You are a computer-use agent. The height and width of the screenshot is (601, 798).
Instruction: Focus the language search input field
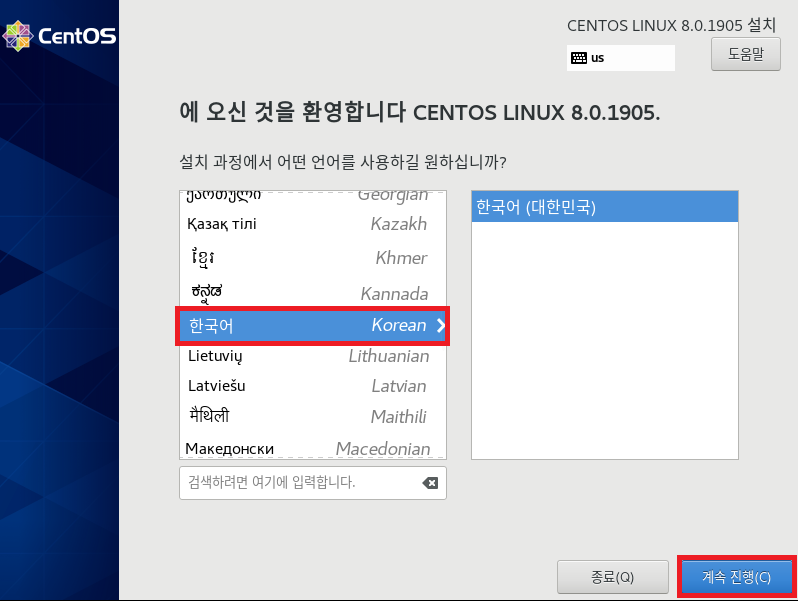(x=312, y=483)
